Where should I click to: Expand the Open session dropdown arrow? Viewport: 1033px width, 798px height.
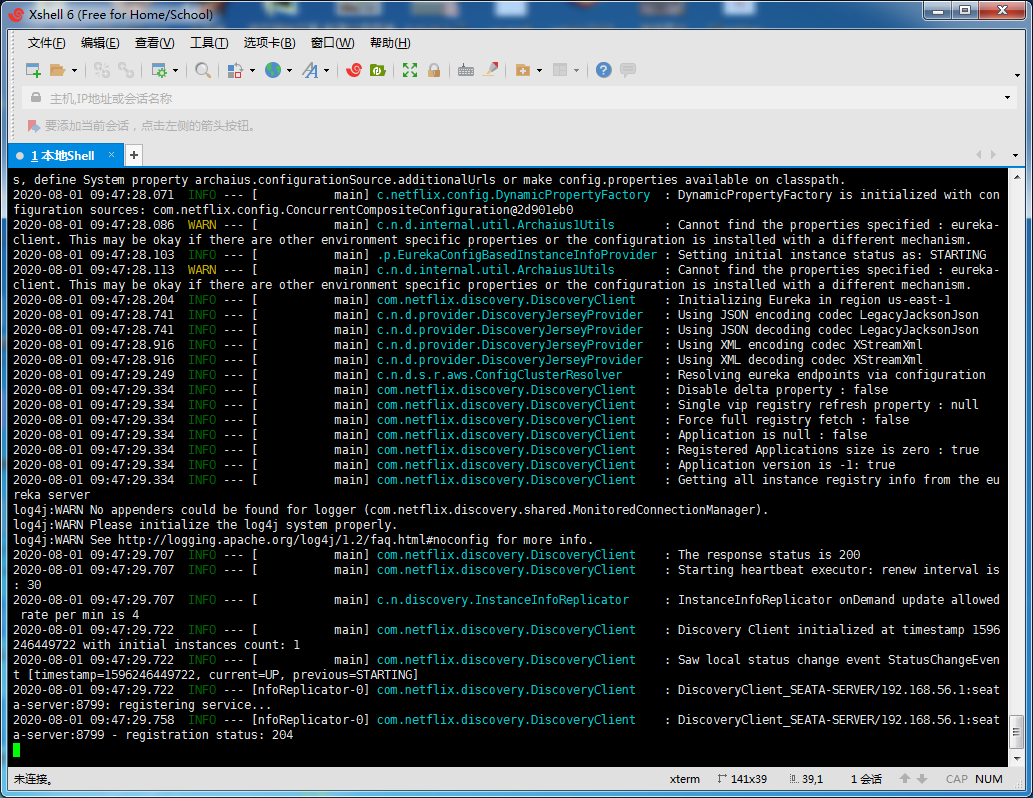click(x=74, y=71)
